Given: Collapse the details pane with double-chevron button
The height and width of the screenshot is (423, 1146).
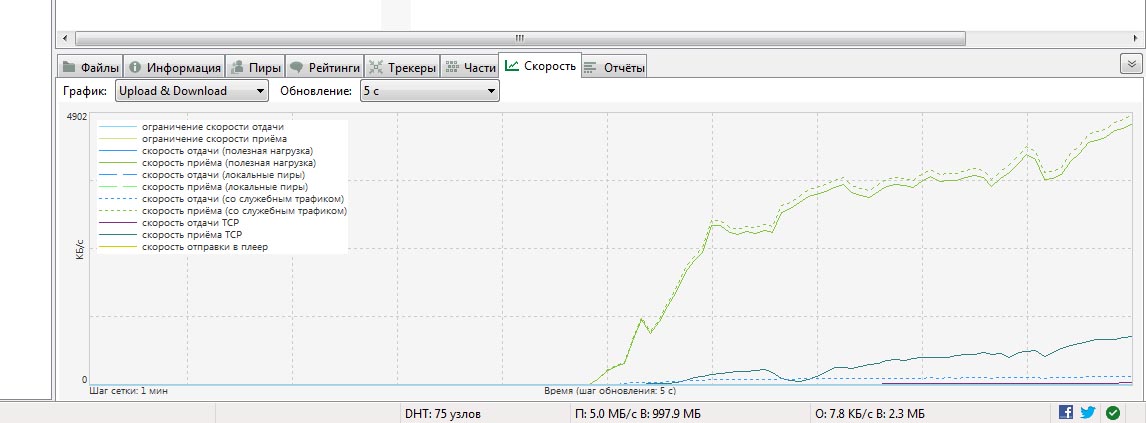Looking at the screenshot, I should (x=1131, y=64).
